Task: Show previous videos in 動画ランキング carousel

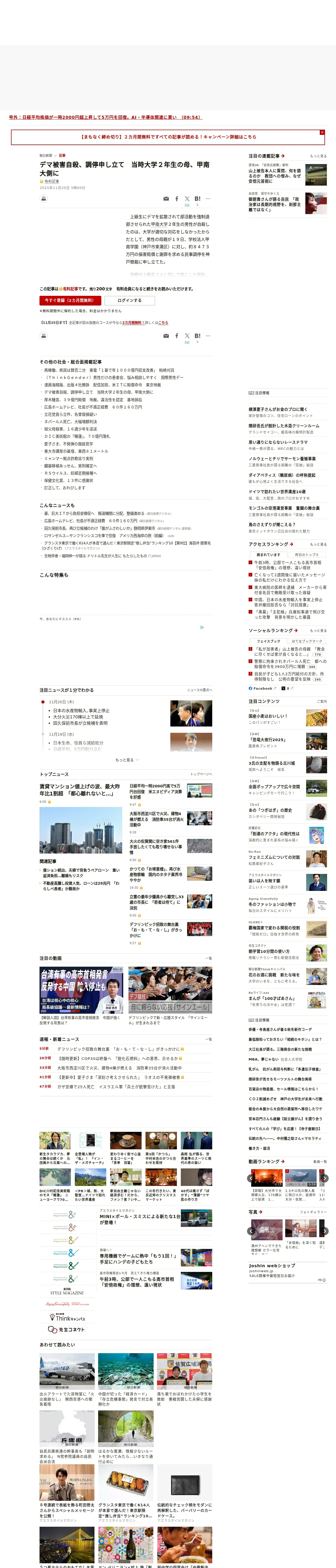Action: click(x=251, y=1178)
